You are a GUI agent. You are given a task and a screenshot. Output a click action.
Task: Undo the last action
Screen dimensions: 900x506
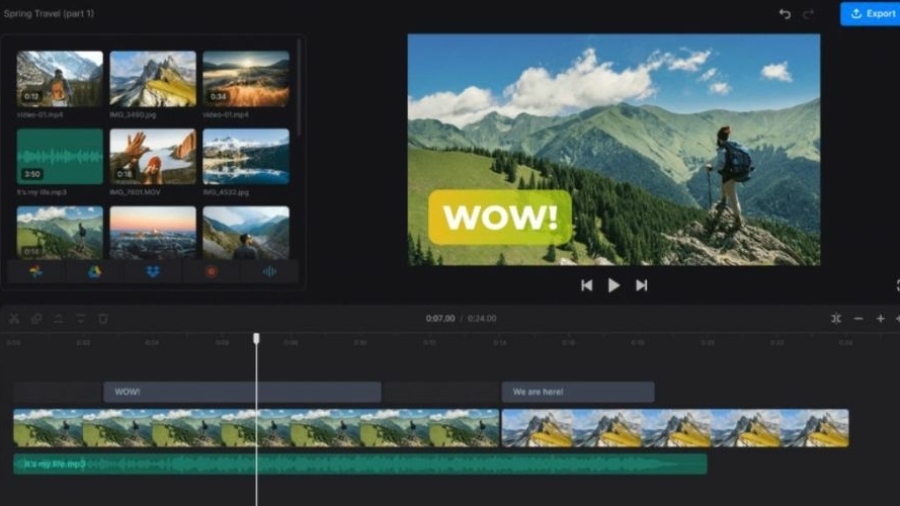click(785, 14)
